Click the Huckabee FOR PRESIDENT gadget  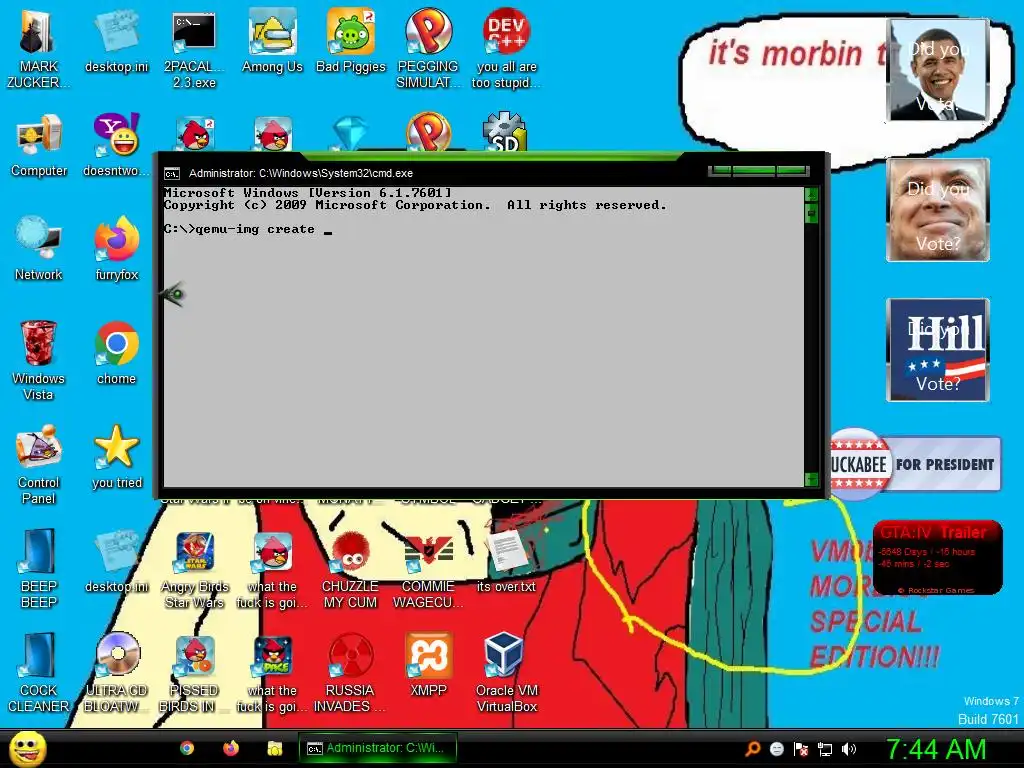916,464
